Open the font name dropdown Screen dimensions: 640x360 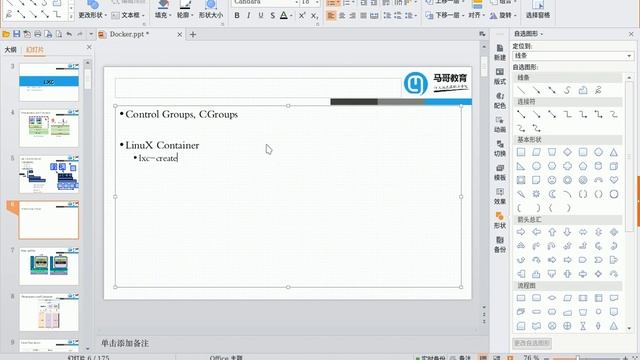tap(296, 2)
